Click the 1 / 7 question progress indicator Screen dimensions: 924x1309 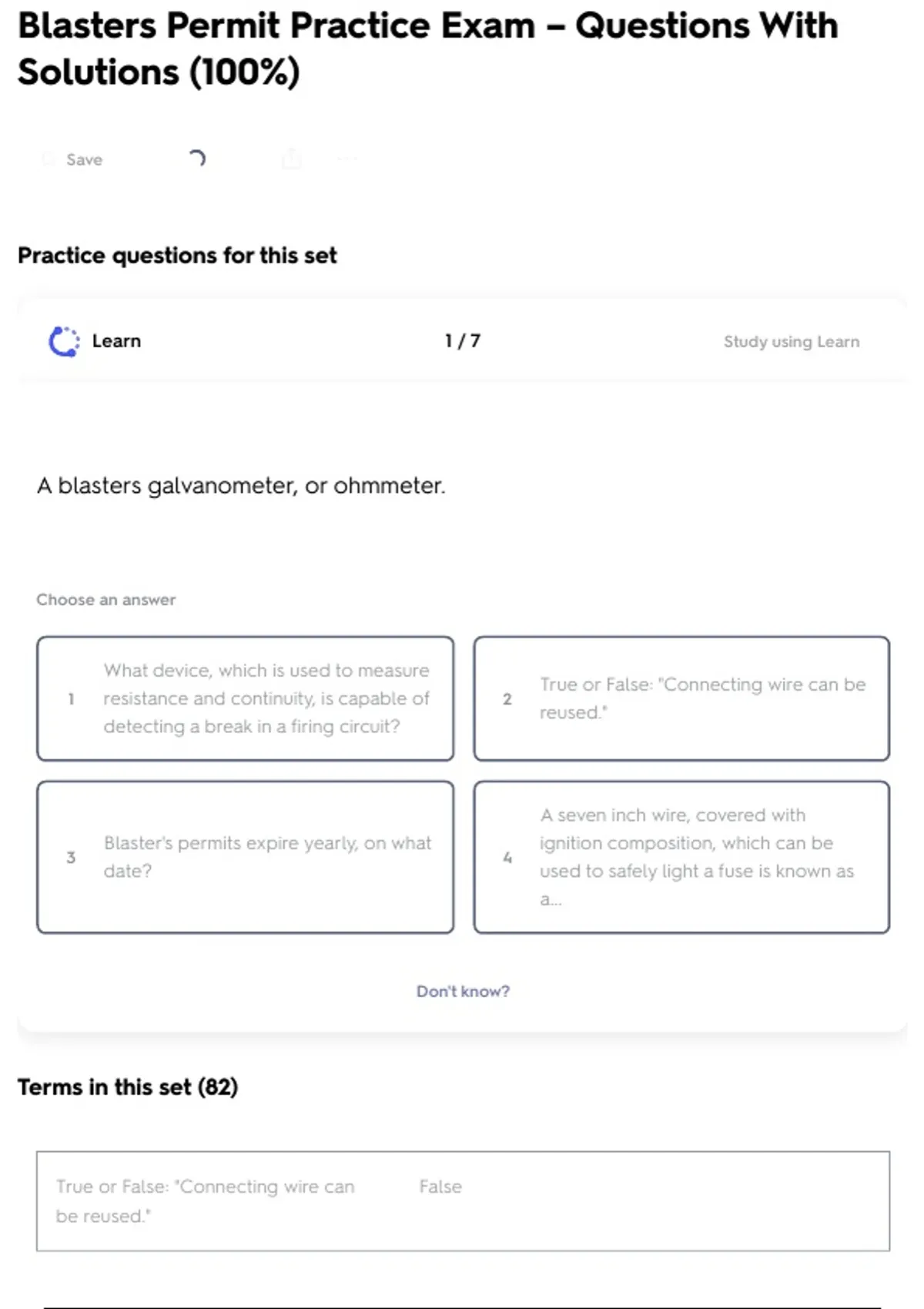pyautogui.click(x=462, y=341)
